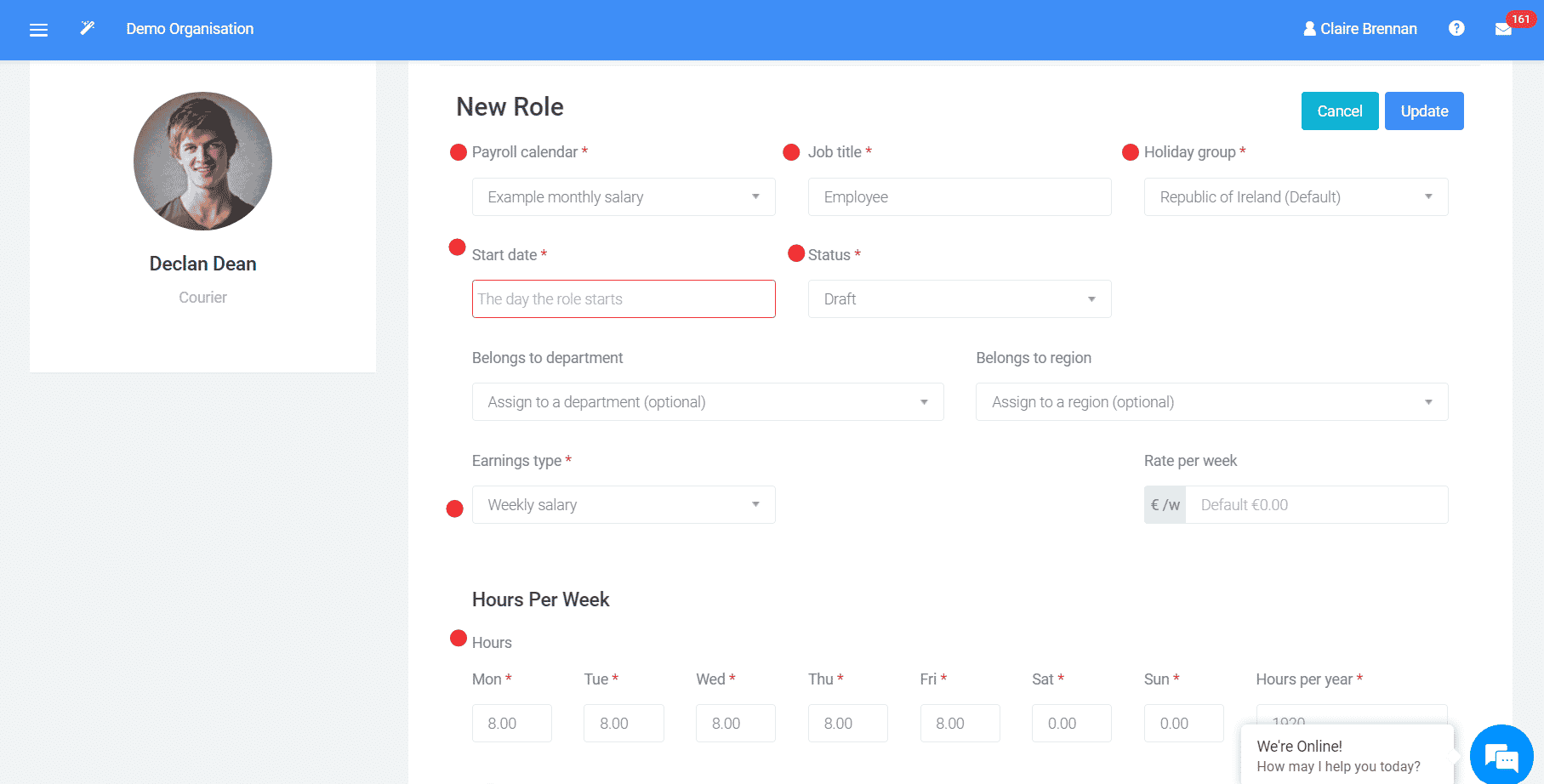Open the help question mark icon
The image size is (1544, 784).
pyautogui.click(x=1456, y=28)
